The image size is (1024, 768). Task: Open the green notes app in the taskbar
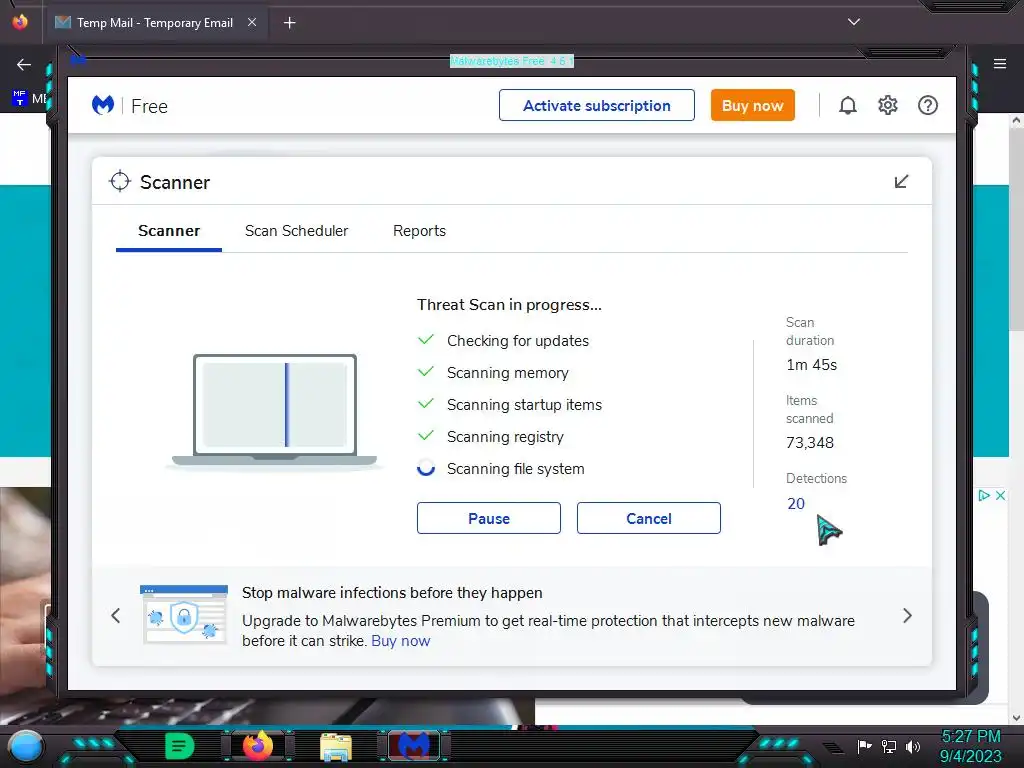tap(180, 746)
